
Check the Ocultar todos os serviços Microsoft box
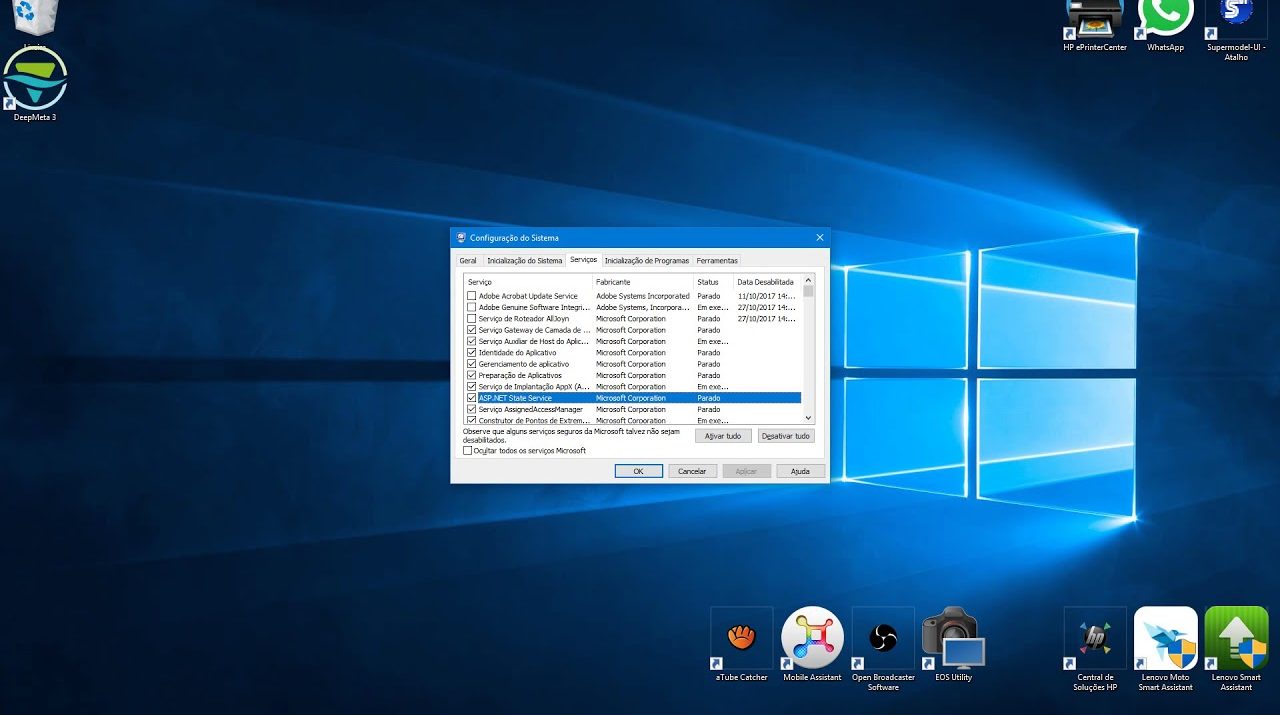coord(467,451)
